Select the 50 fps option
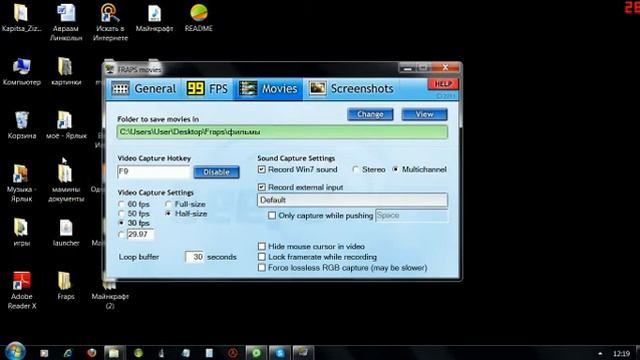The image size is (640, 360). pos(121,213)
